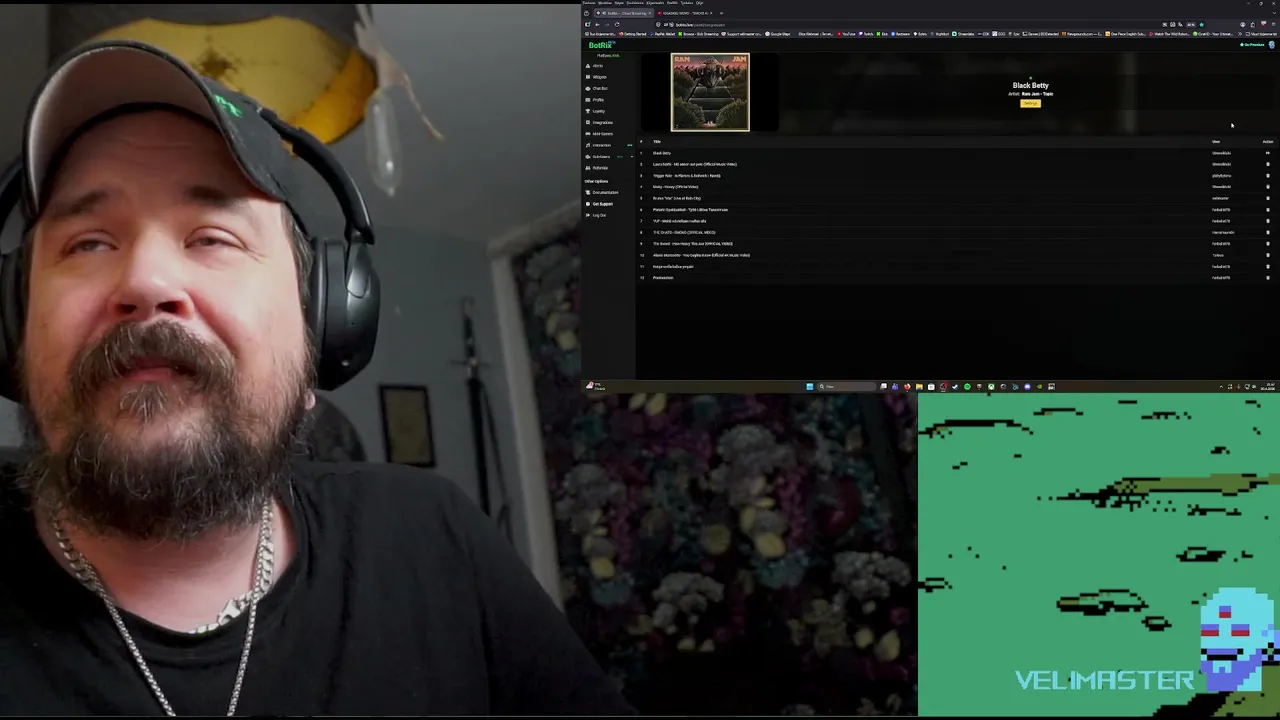Image resolution: width=1280 pixels, height=720 pixels.
Task: Click the Title column header
Action: (657, 142)
